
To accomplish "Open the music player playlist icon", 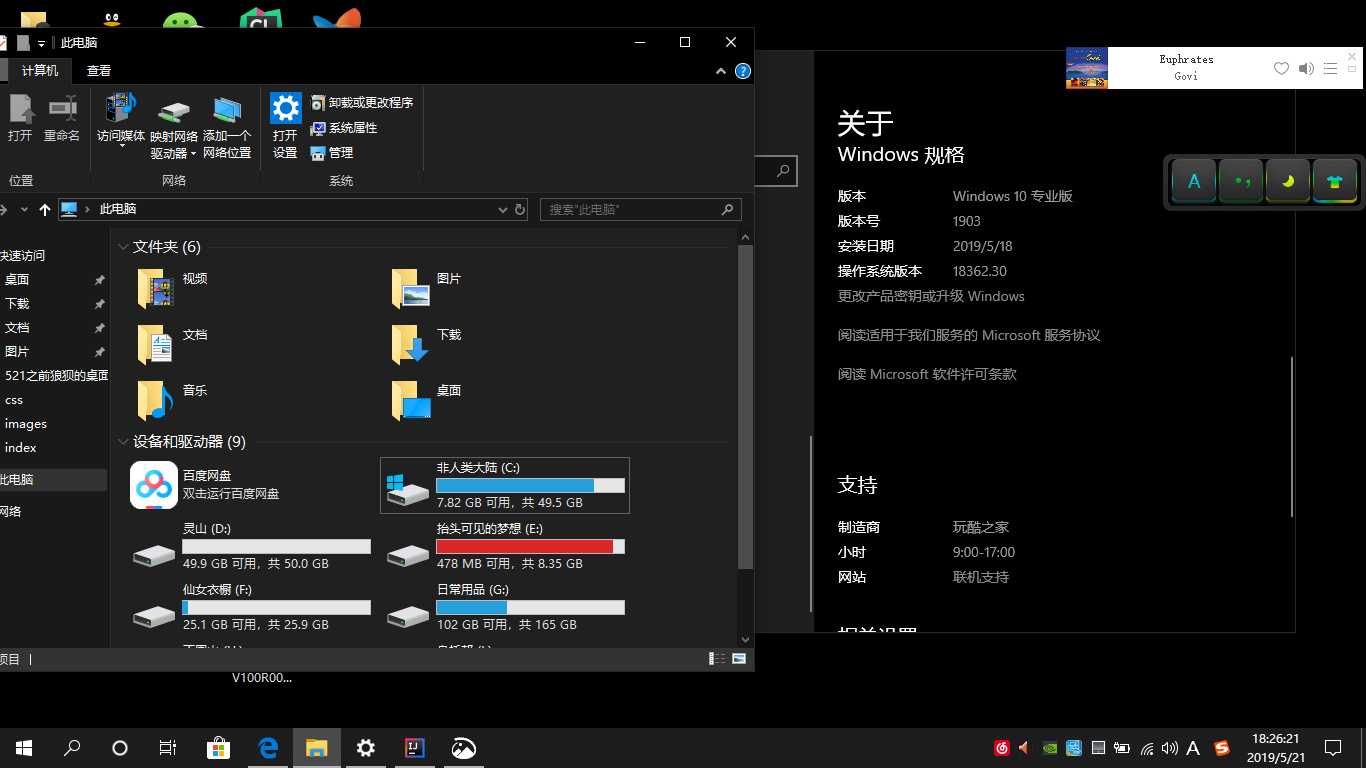I will click(x=1330, y=68).
